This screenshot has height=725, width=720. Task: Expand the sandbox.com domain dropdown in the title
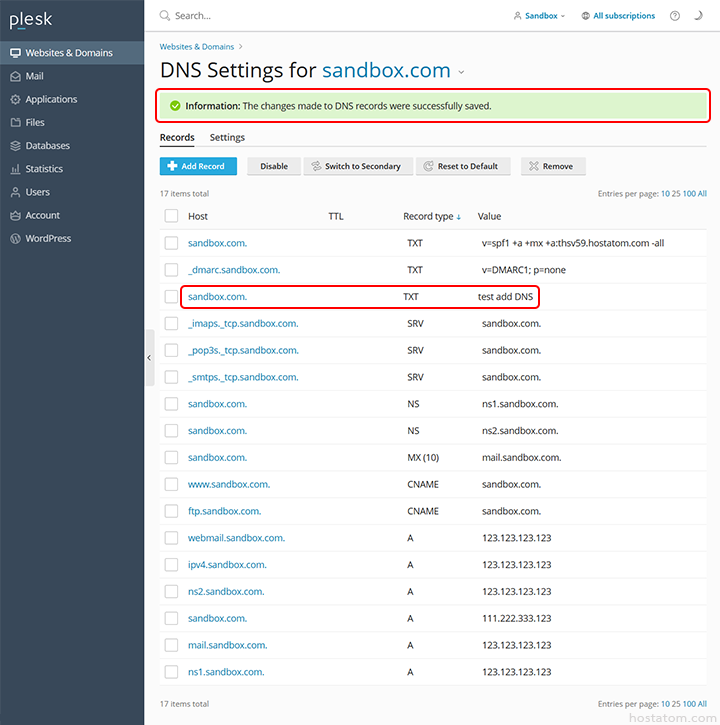coord(461,72)
